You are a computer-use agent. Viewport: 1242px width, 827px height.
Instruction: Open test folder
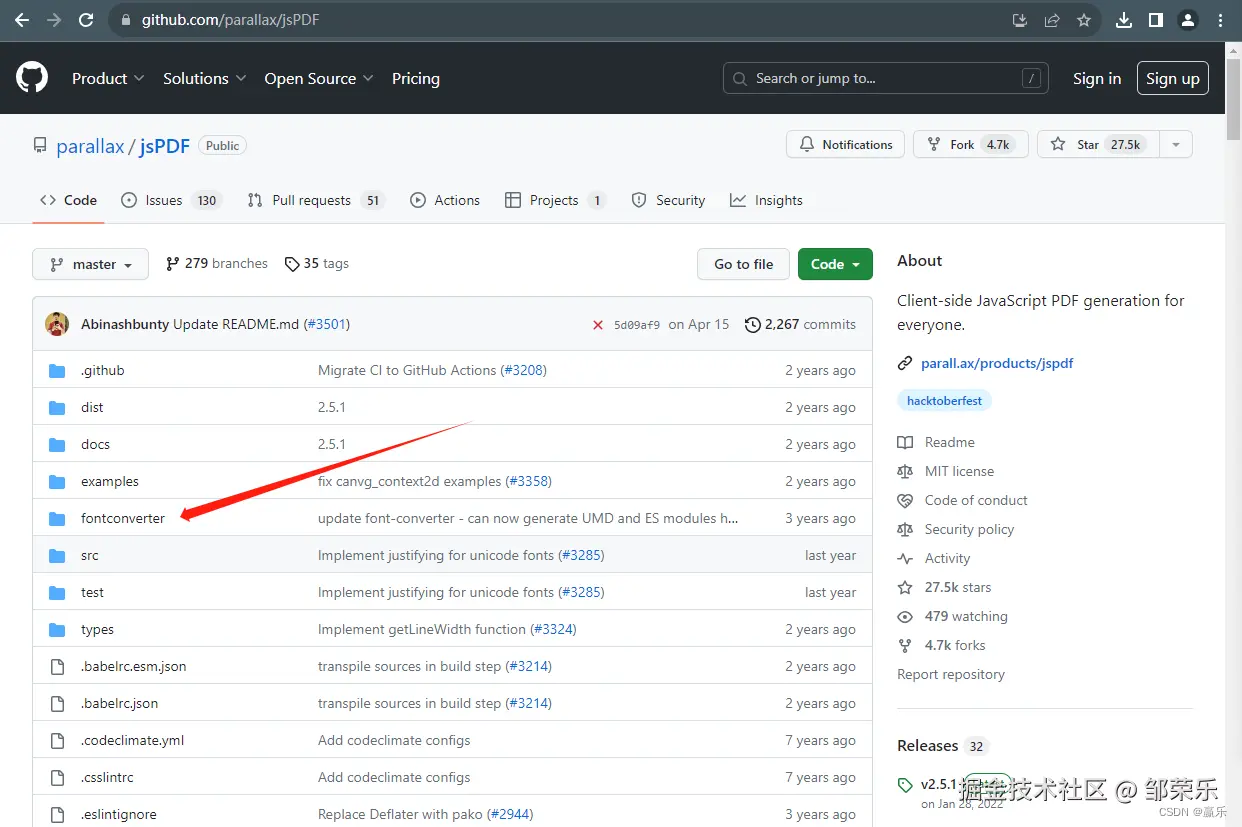(x=92, y=592)
